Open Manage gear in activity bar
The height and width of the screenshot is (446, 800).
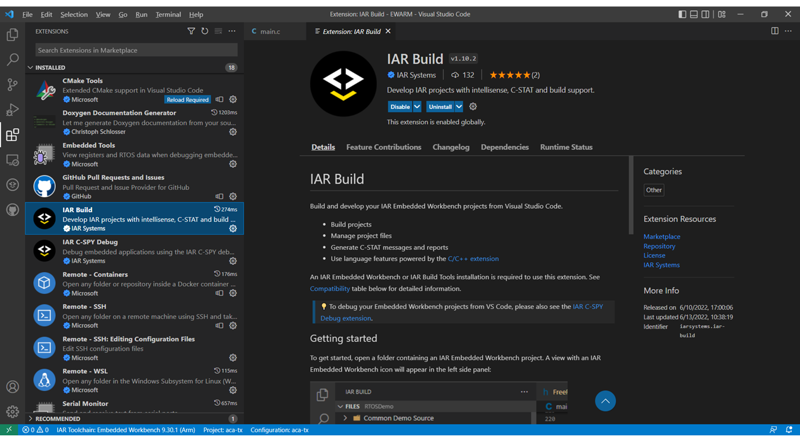12,411
